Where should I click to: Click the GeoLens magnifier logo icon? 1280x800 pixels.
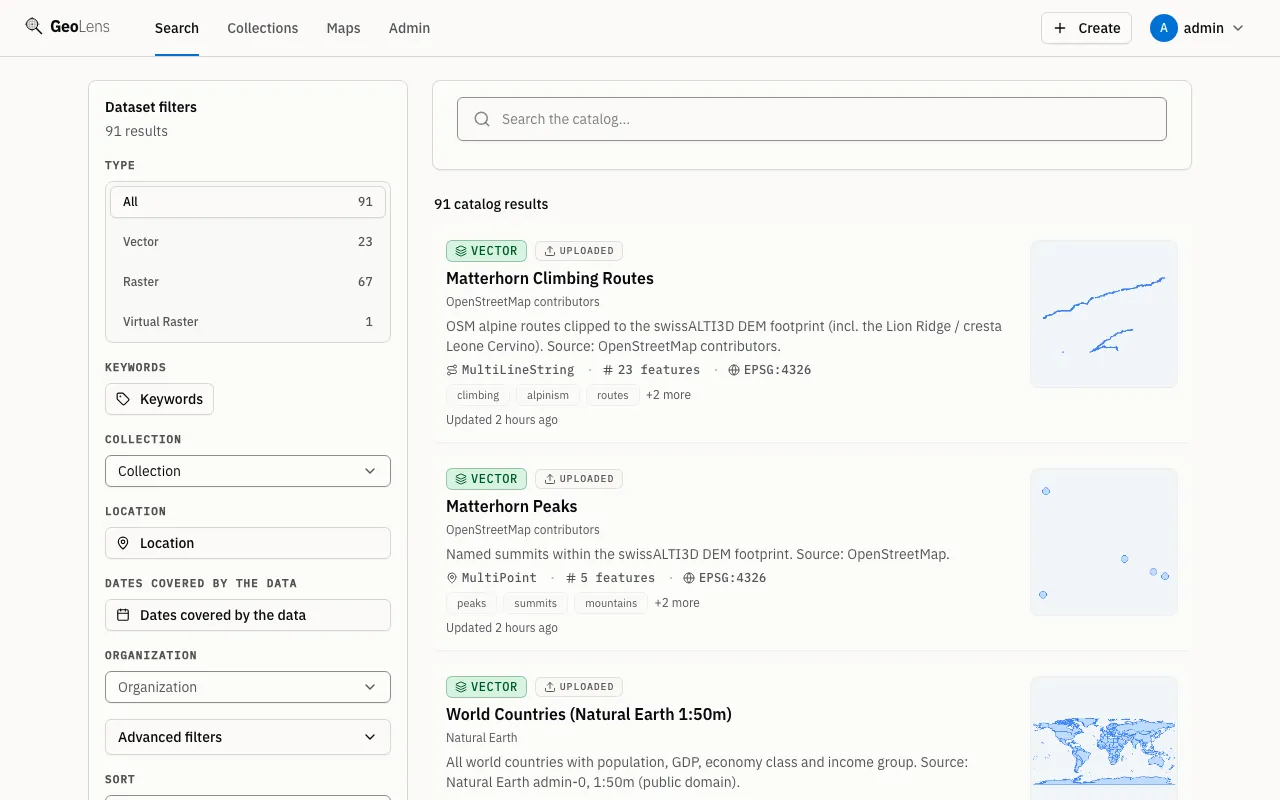click(x=34, y=27)
